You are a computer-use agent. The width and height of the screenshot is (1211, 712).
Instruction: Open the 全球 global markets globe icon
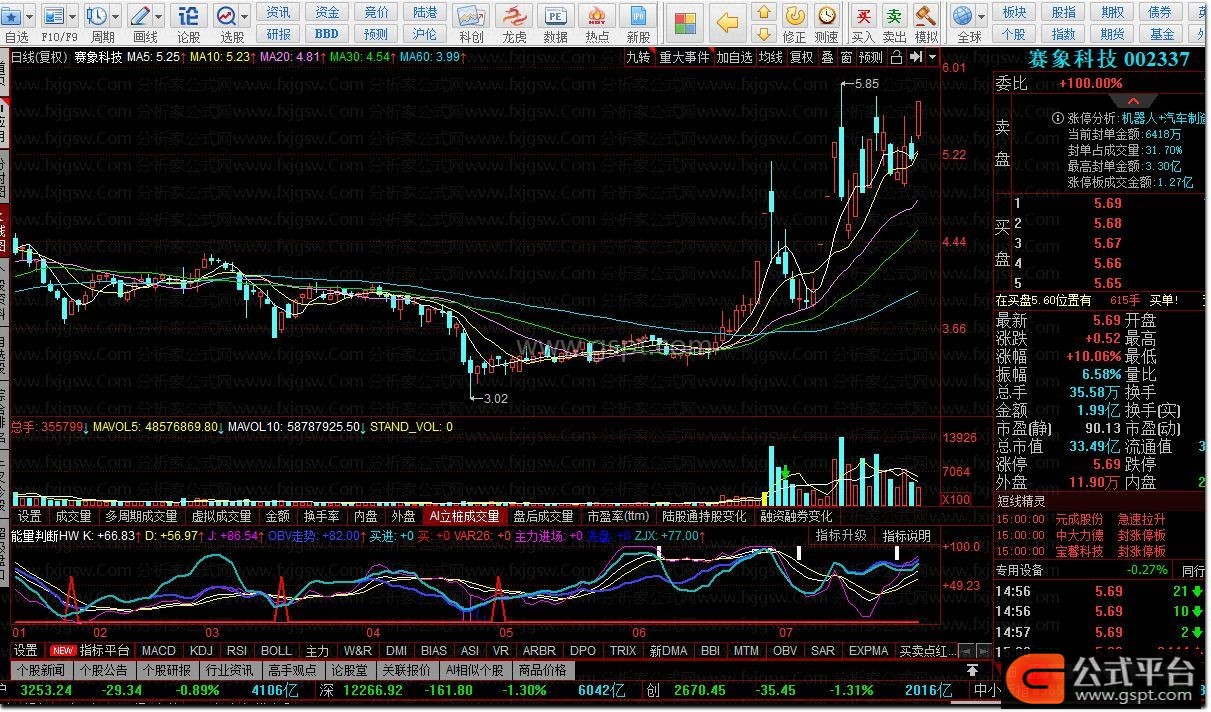[962, 16]
